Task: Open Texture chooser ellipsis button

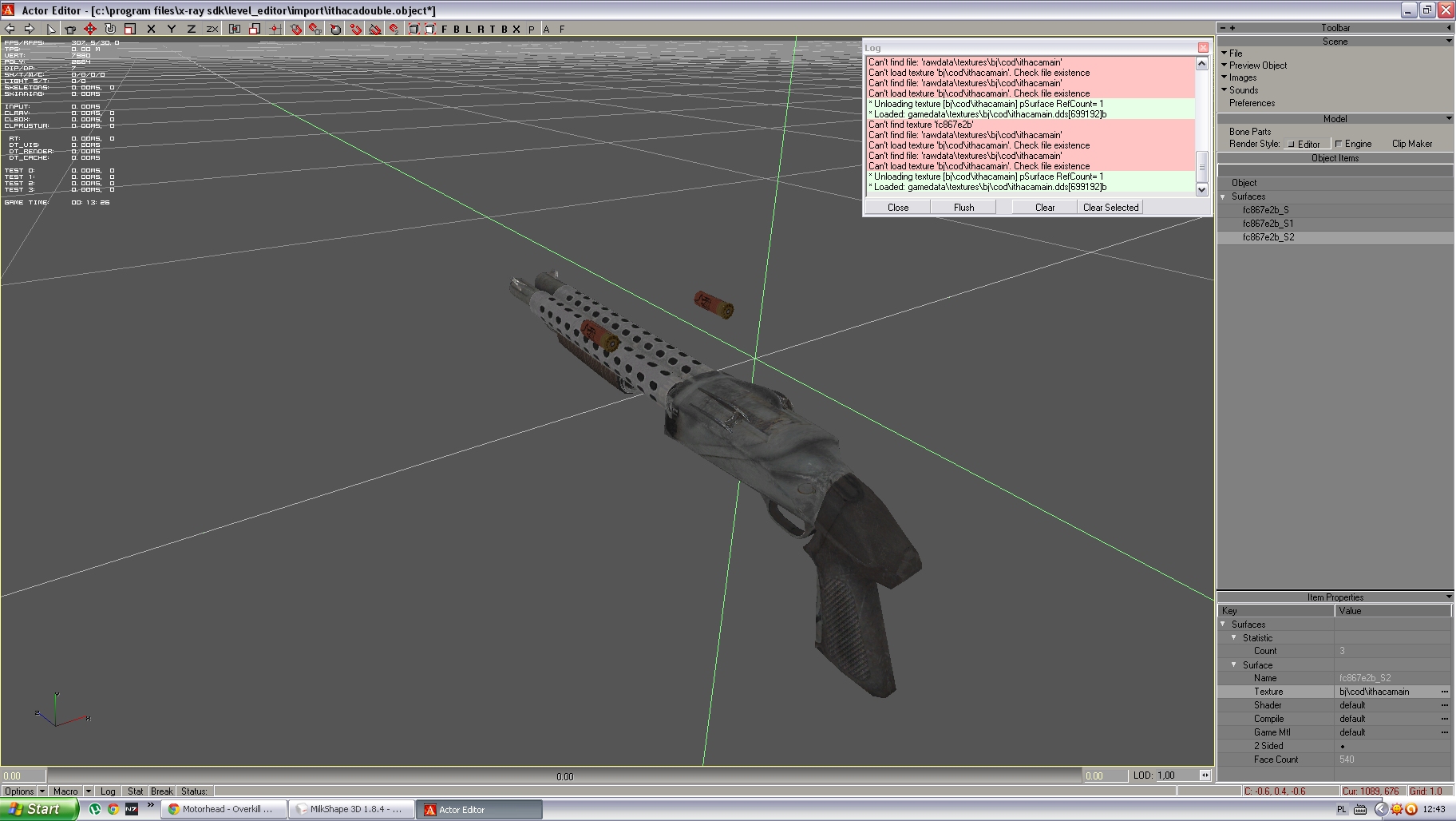Action: [1444, 692]
